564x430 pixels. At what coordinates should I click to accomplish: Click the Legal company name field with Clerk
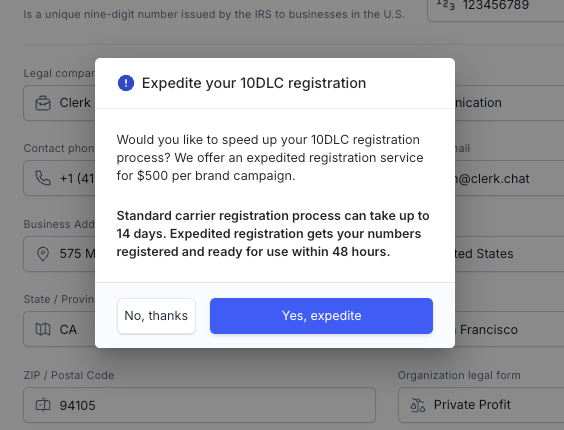[59, 103]
